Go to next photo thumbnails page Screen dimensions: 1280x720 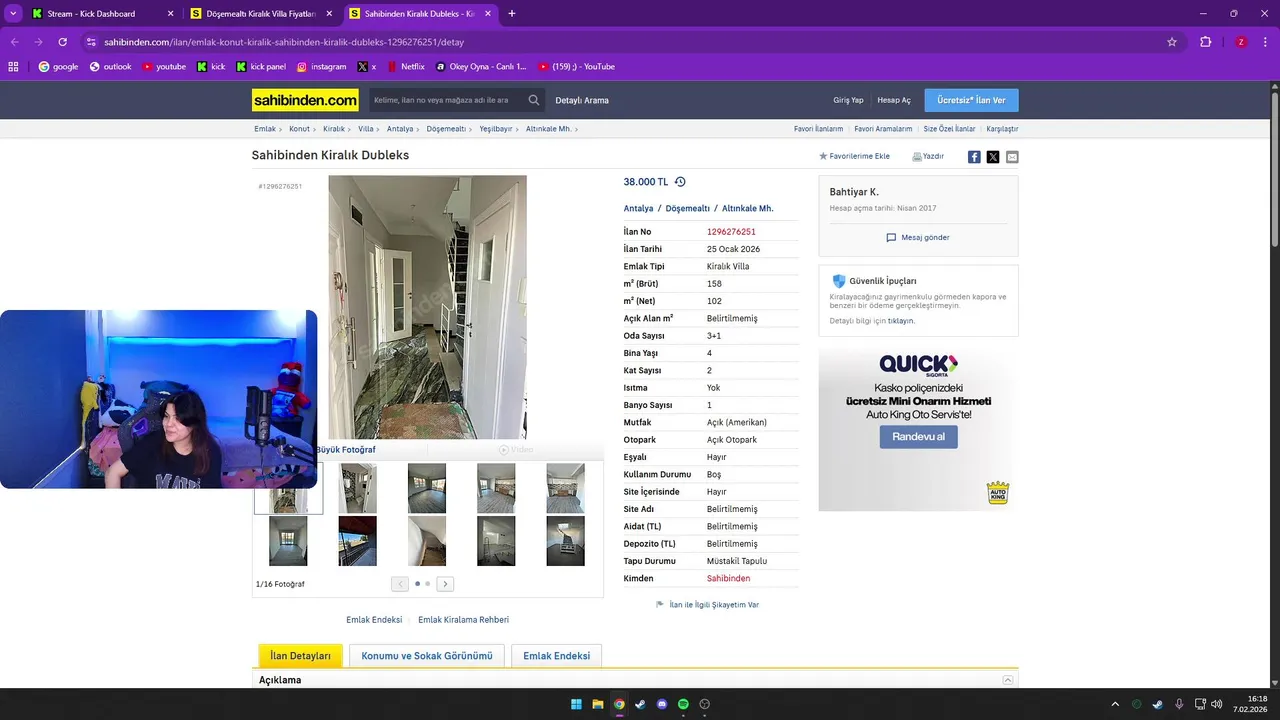click(x=445, y=584)
